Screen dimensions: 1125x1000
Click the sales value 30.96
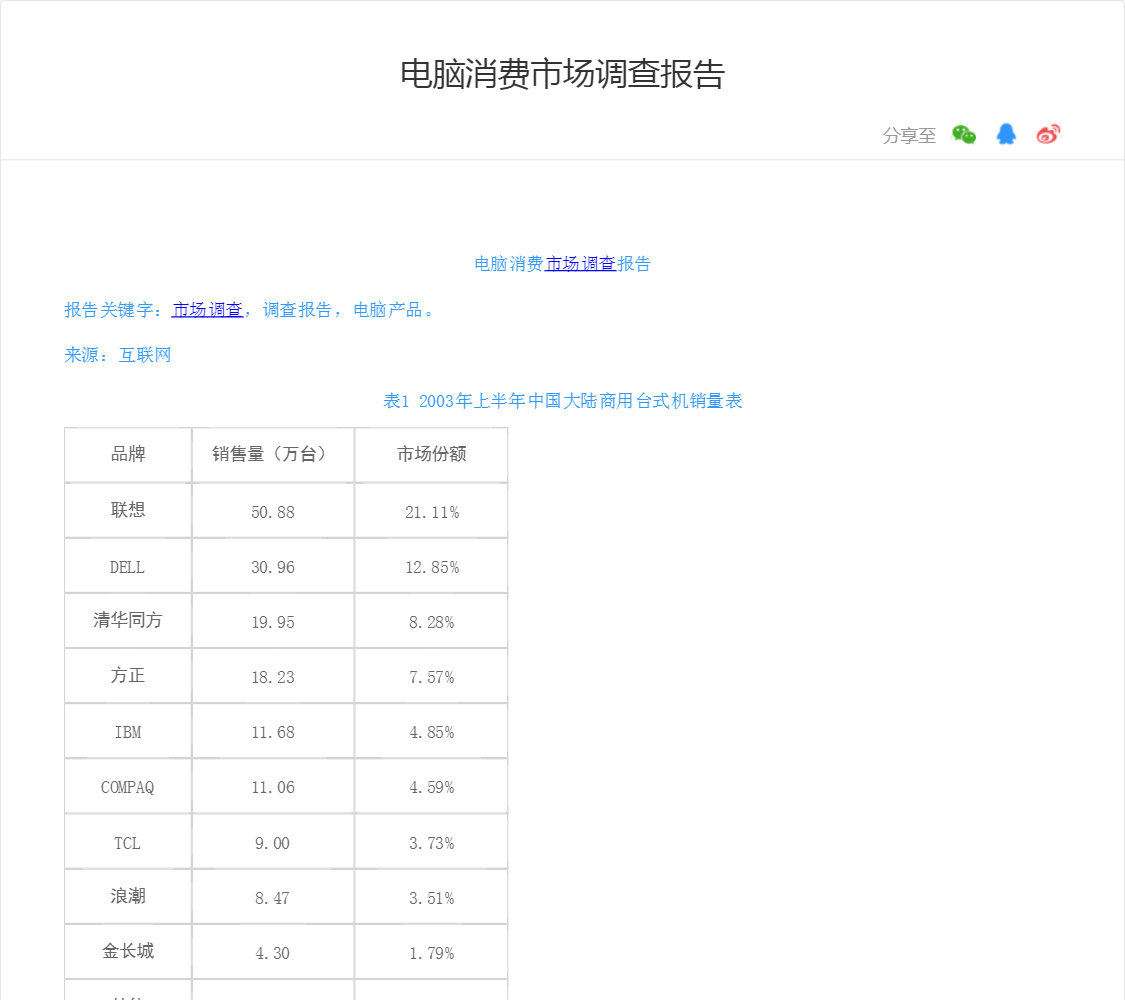click(x=273, y=567)
